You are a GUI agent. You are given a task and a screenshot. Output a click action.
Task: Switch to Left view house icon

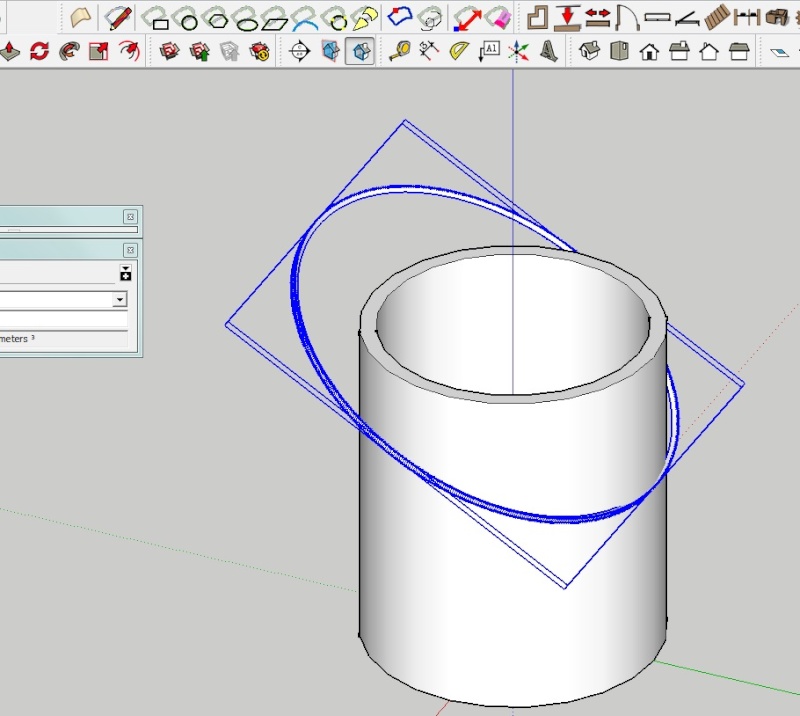739,51
